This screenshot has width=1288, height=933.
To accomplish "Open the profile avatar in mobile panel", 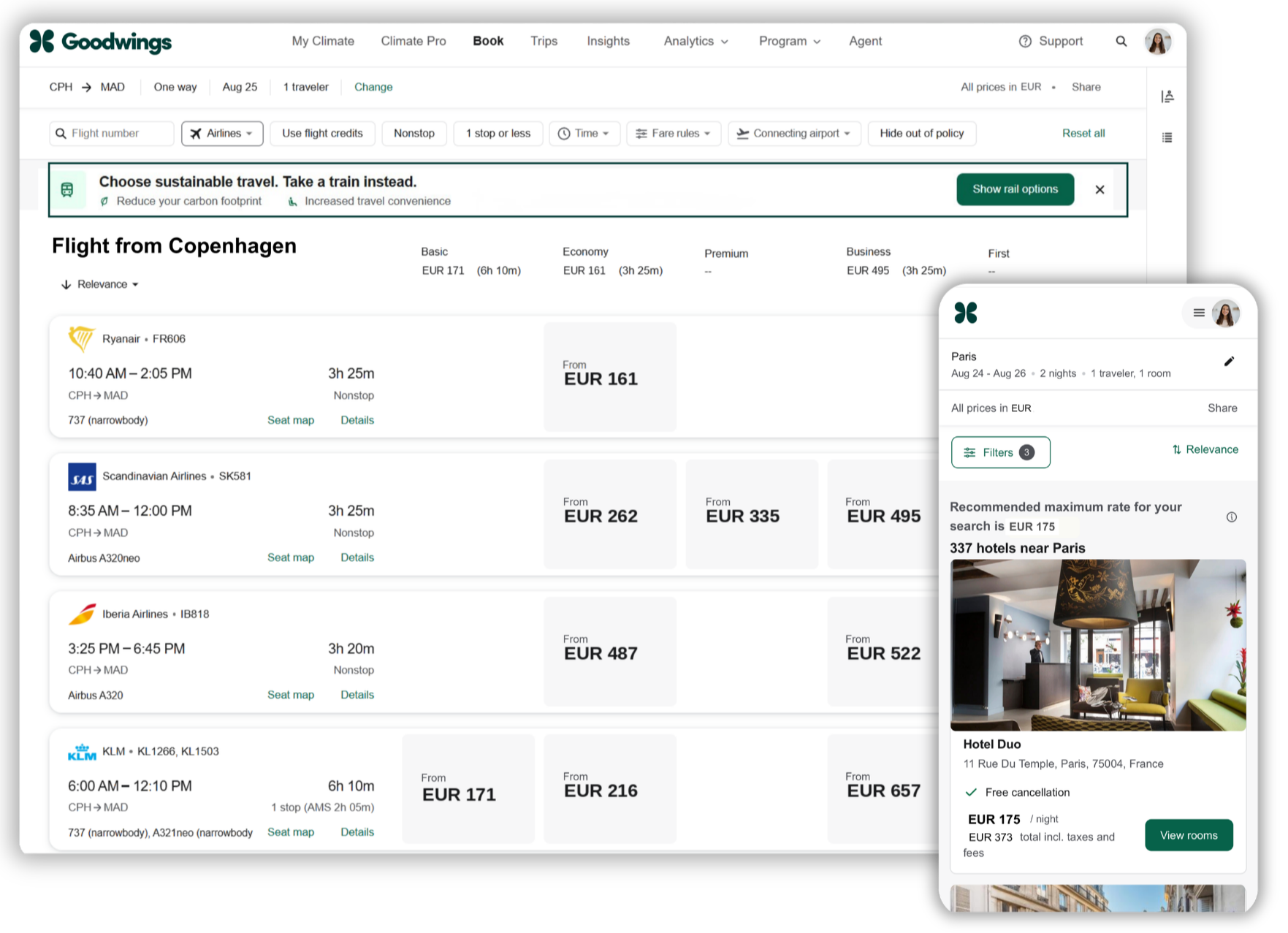I will click(1226, 313).
